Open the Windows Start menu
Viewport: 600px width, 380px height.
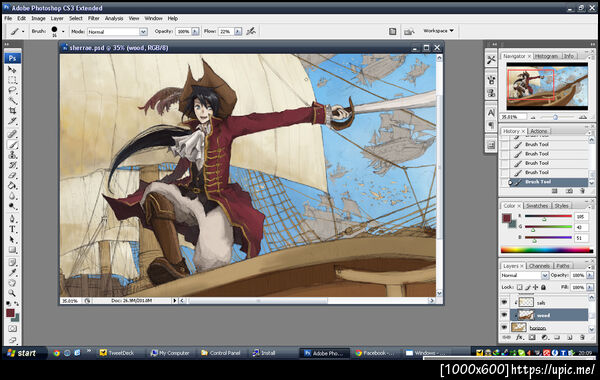coord(24,353)
